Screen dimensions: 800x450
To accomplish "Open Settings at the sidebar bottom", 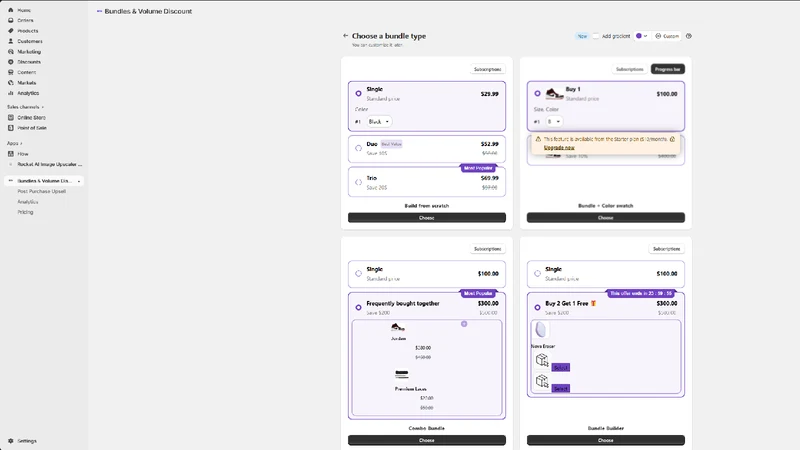I will [x=27, y=441].
